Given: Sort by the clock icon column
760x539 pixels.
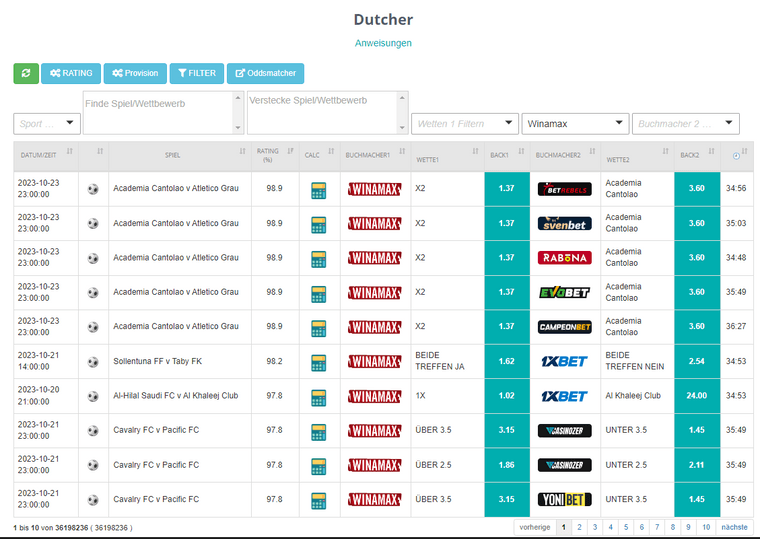Looking at the screenshot, I should [737, 156].
